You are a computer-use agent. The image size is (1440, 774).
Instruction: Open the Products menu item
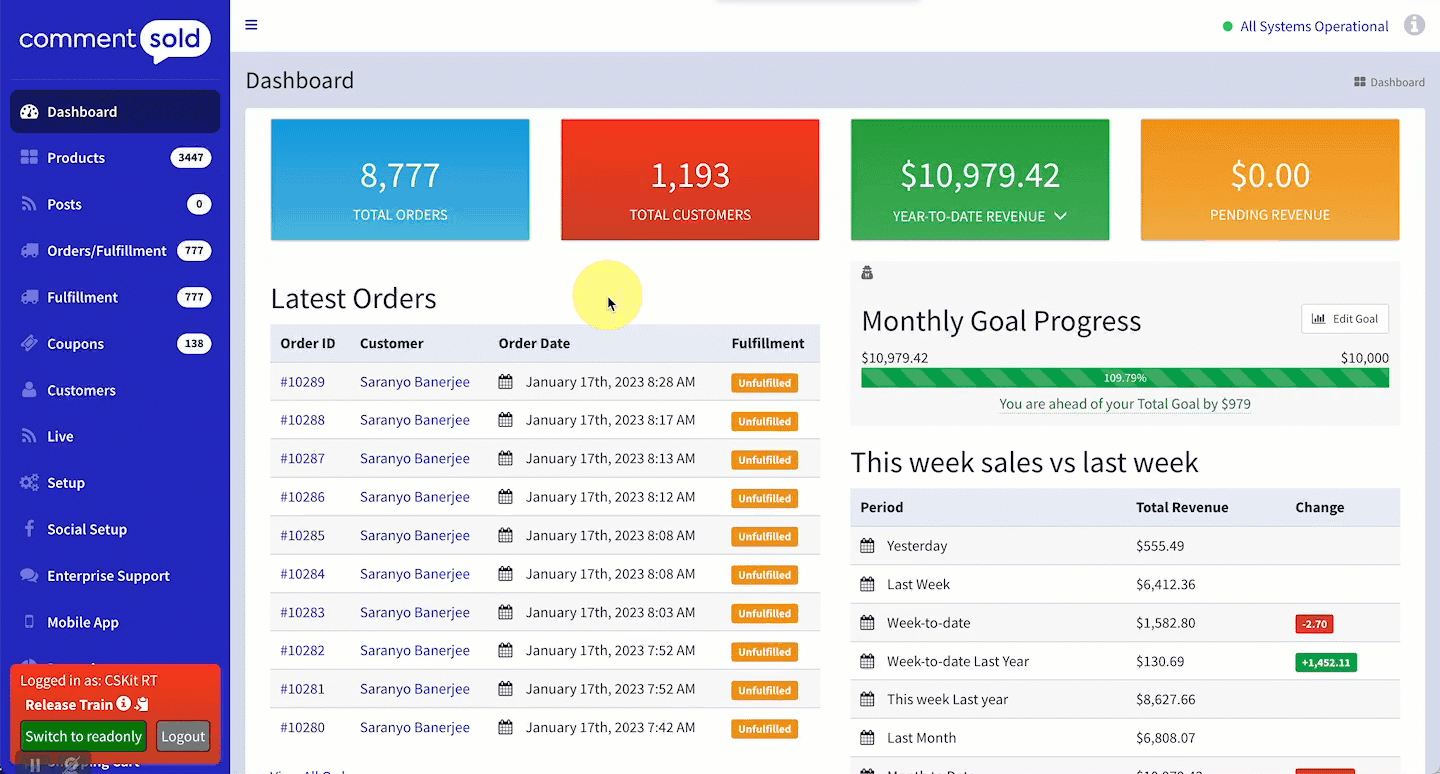point(76,158)
